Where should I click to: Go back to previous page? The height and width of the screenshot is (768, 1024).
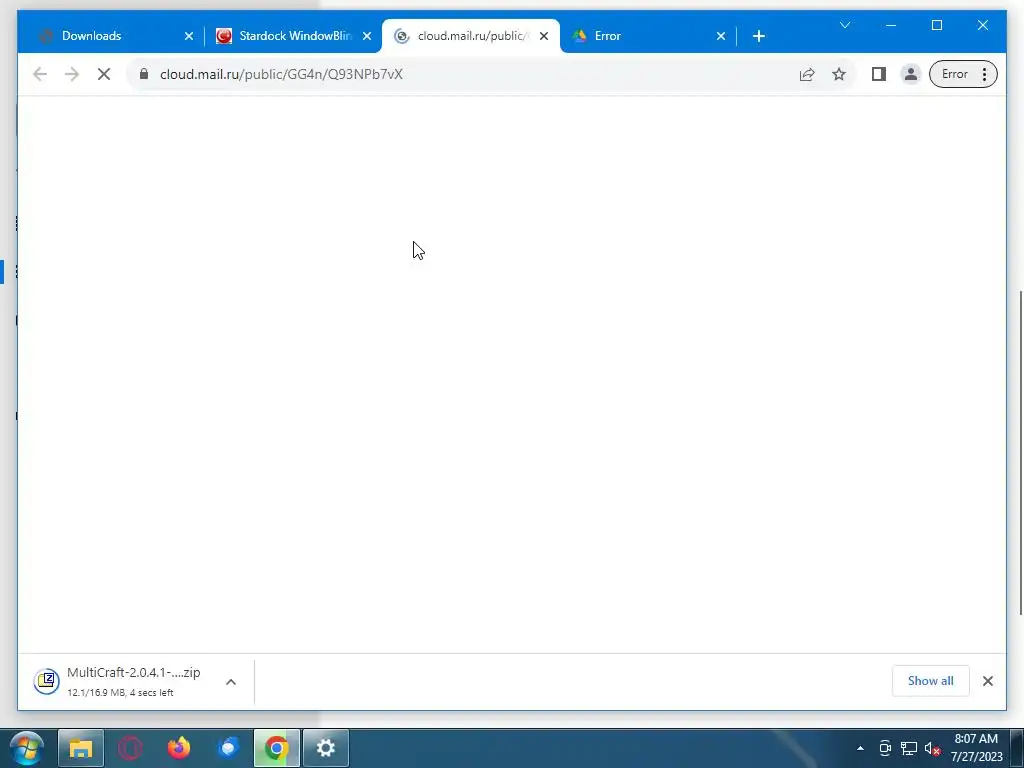point(40,74)
